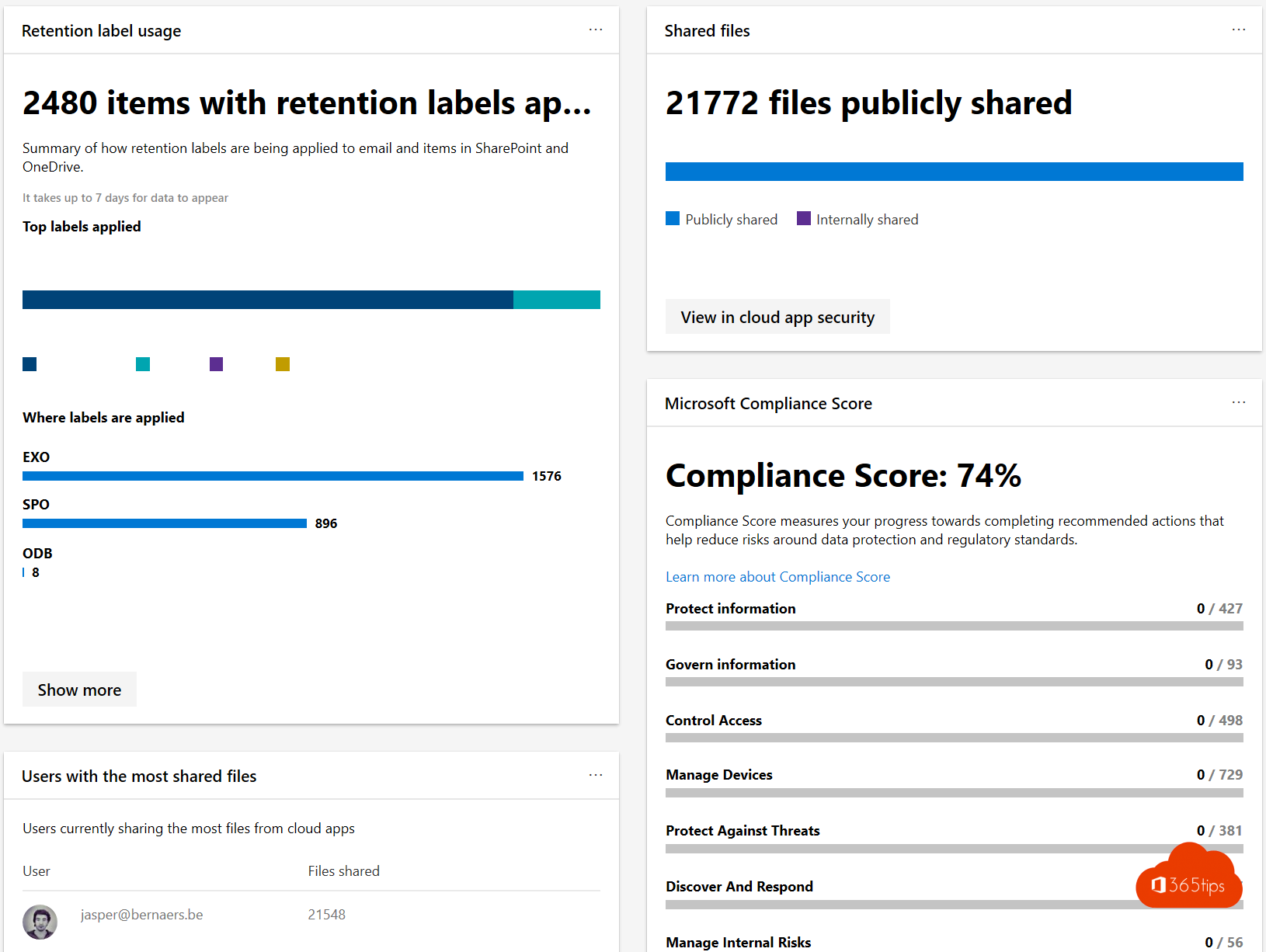Click the Protect information category label

pos(731,609)
